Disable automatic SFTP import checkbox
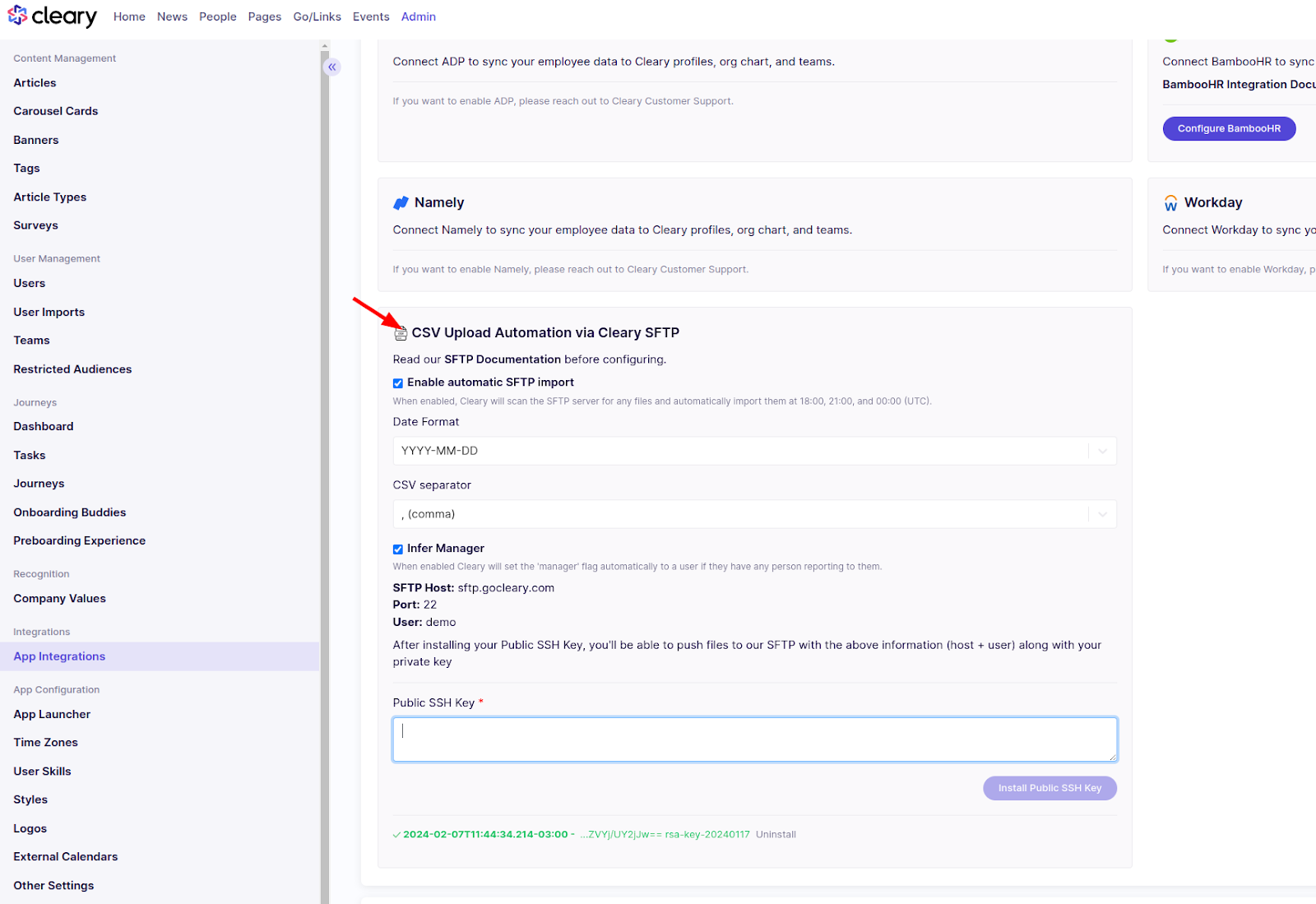This screenshot has height=904, width=1316. [x=398, y=383]
